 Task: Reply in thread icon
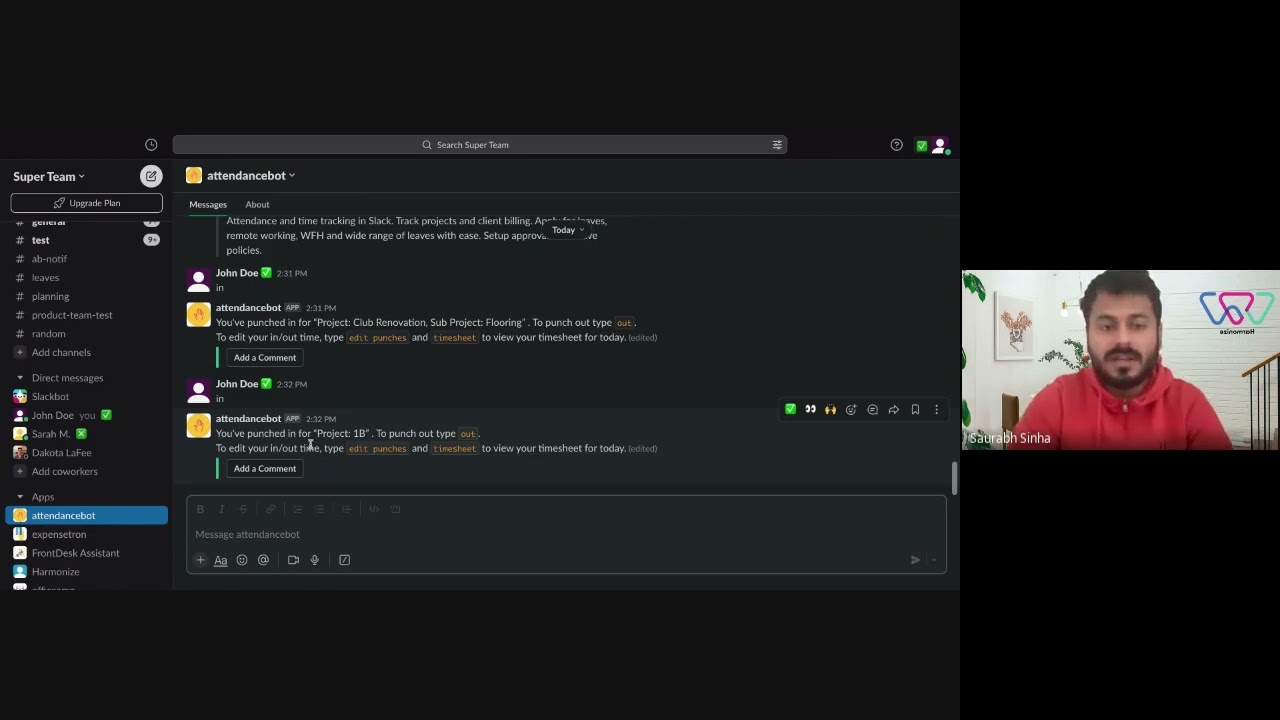click(873, 409)
